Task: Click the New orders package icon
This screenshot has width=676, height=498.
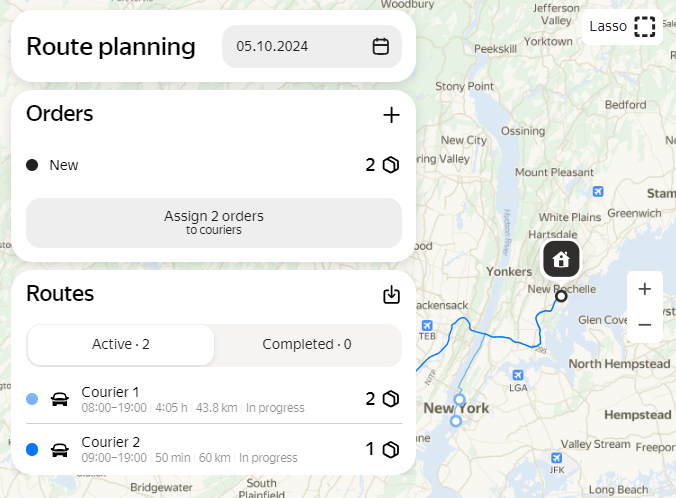Action: point(390,165)
